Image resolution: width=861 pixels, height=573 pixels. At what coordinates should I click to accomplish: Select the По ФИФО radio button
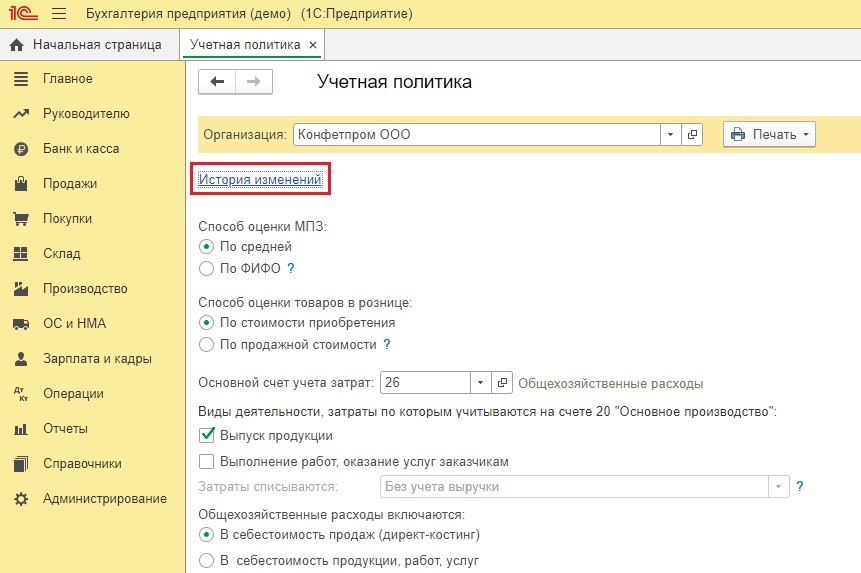tap(206, 268)
